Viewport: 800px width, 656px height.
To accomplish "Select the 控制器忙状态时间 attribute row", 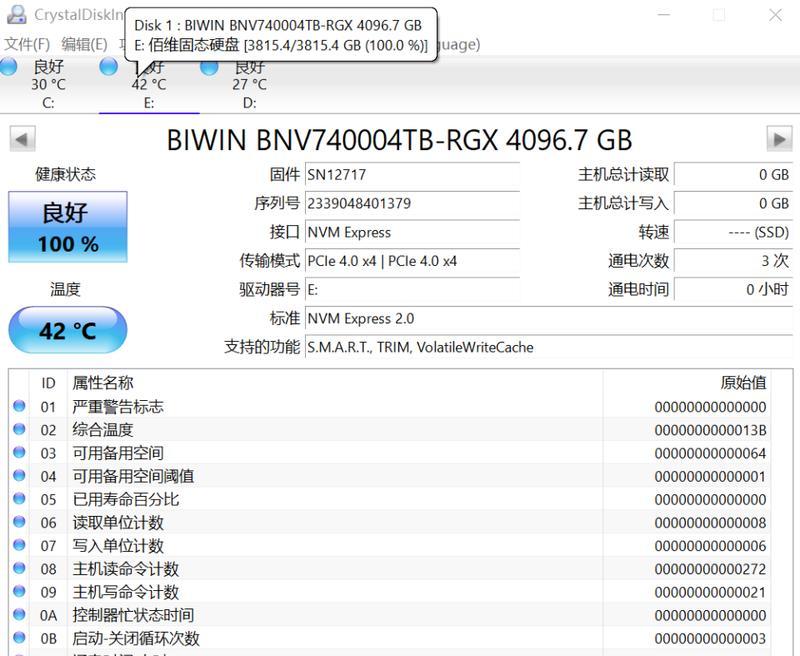I will (390, 615).
